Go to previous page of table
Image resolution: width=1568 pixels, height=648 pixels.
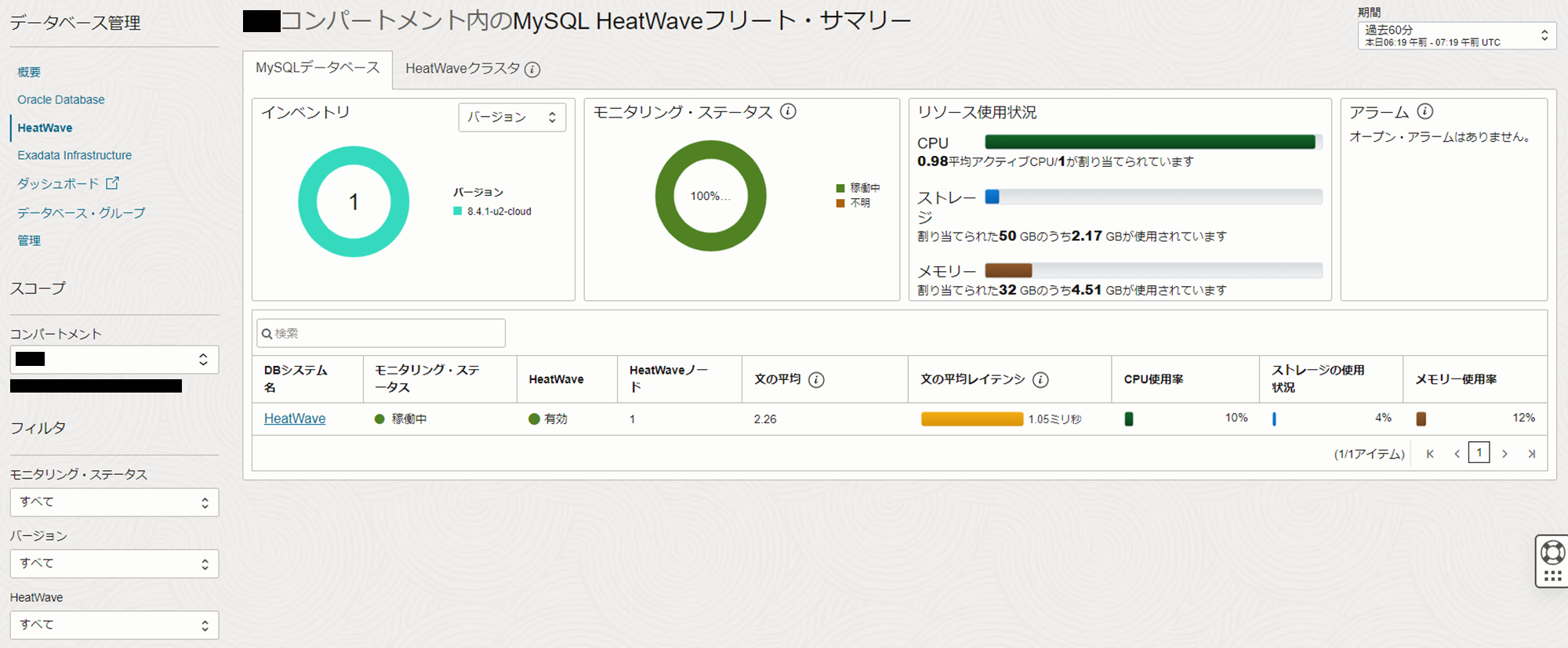coord(1457,454)
